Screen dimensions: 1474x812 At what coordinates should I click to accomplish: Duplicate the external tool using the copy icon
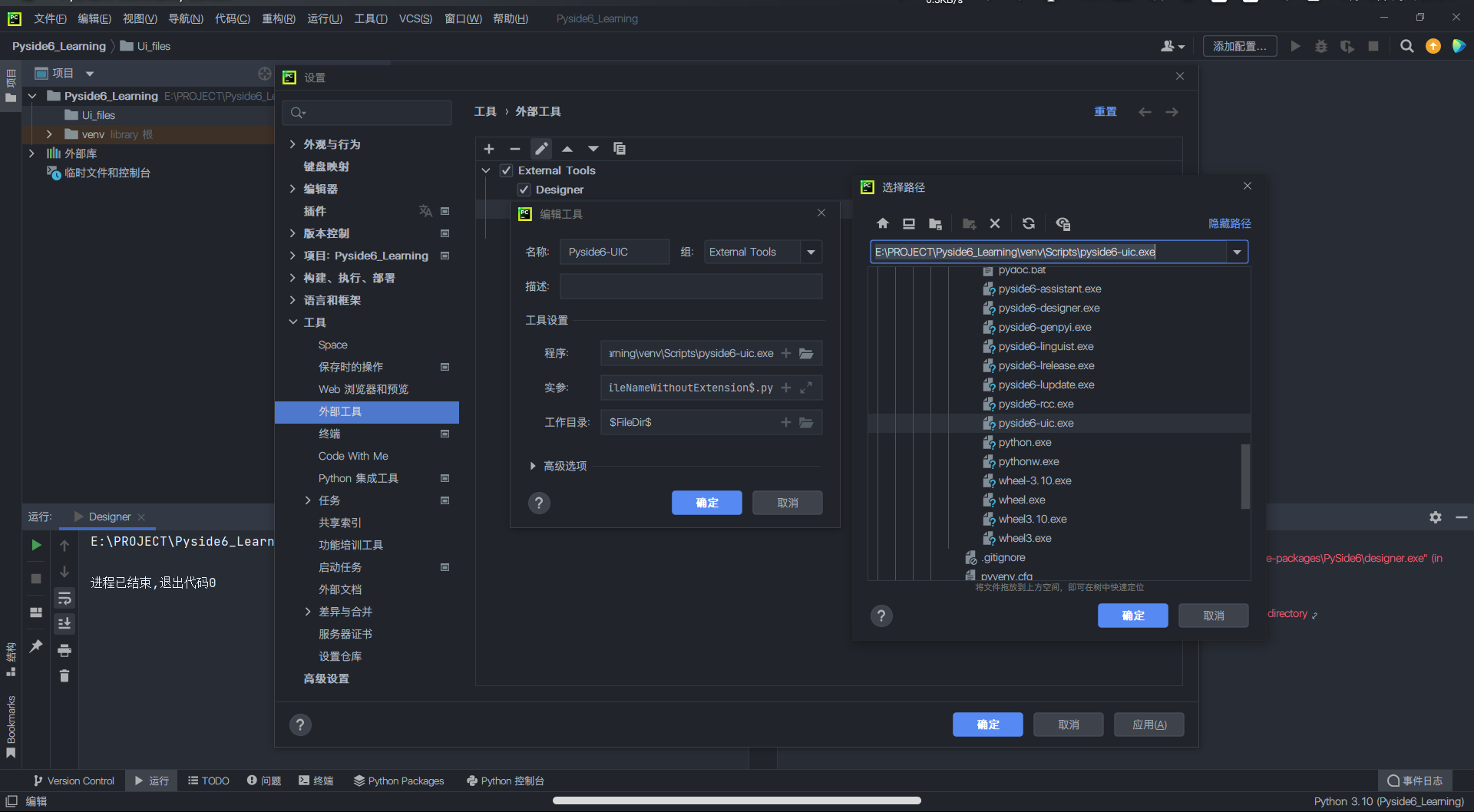point(620,149)
